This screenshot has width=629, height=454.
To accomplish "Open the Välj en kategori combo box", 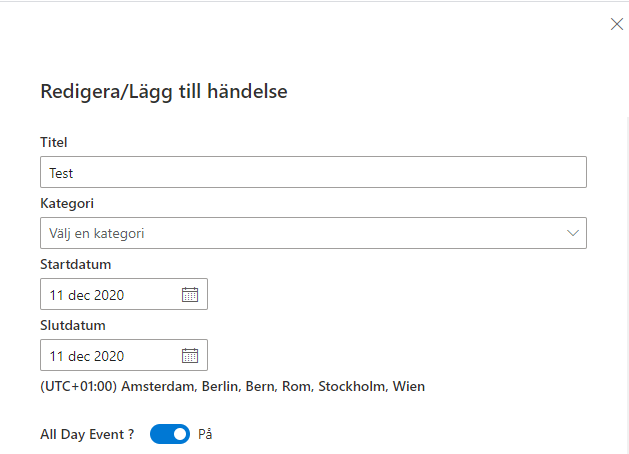I will pos(313,233).
